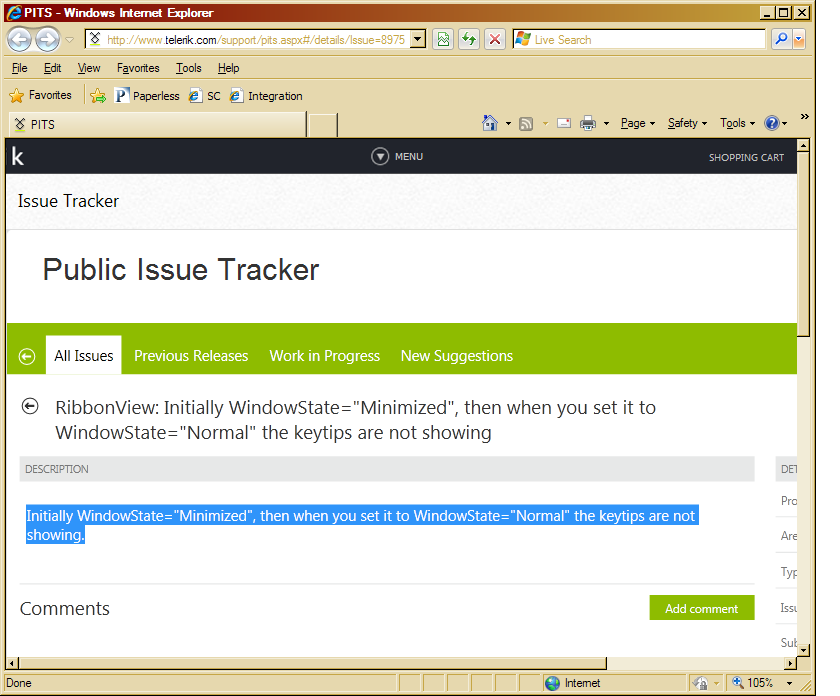Open the Integration favorites link
The height and width of the screenshot is (696, 840).
coord(266,96)
